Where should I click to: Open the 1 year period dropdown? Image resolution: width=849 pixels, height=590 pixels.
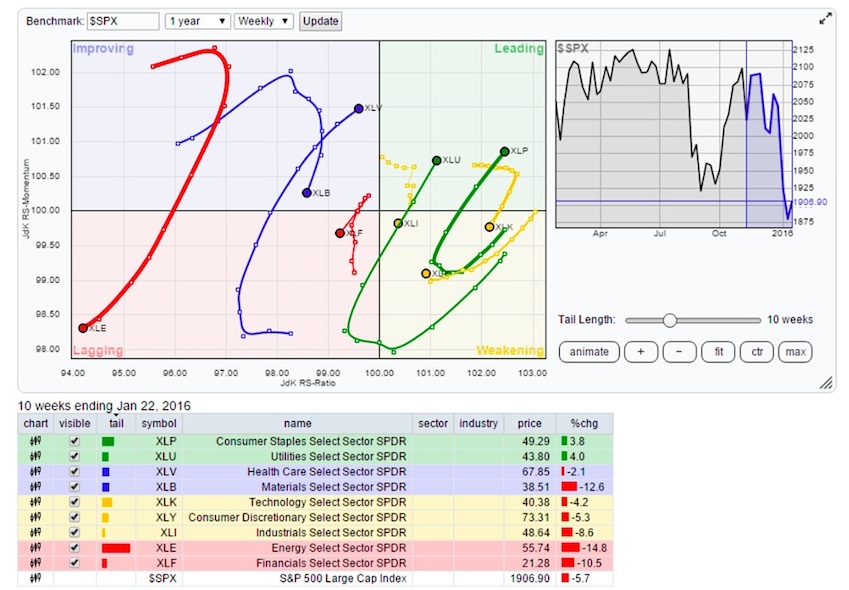coord(198,21)
